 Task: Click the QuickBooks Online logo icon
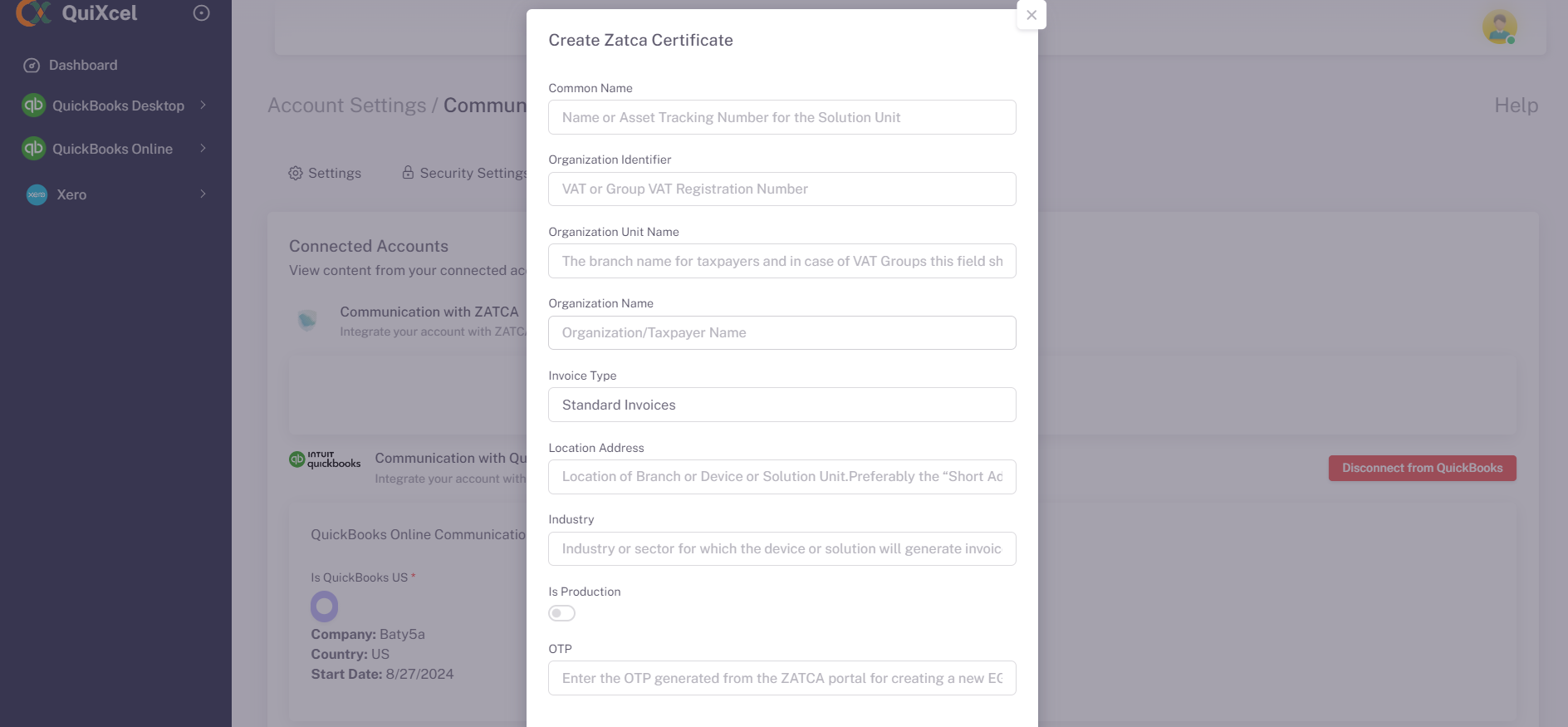[34, 149]
